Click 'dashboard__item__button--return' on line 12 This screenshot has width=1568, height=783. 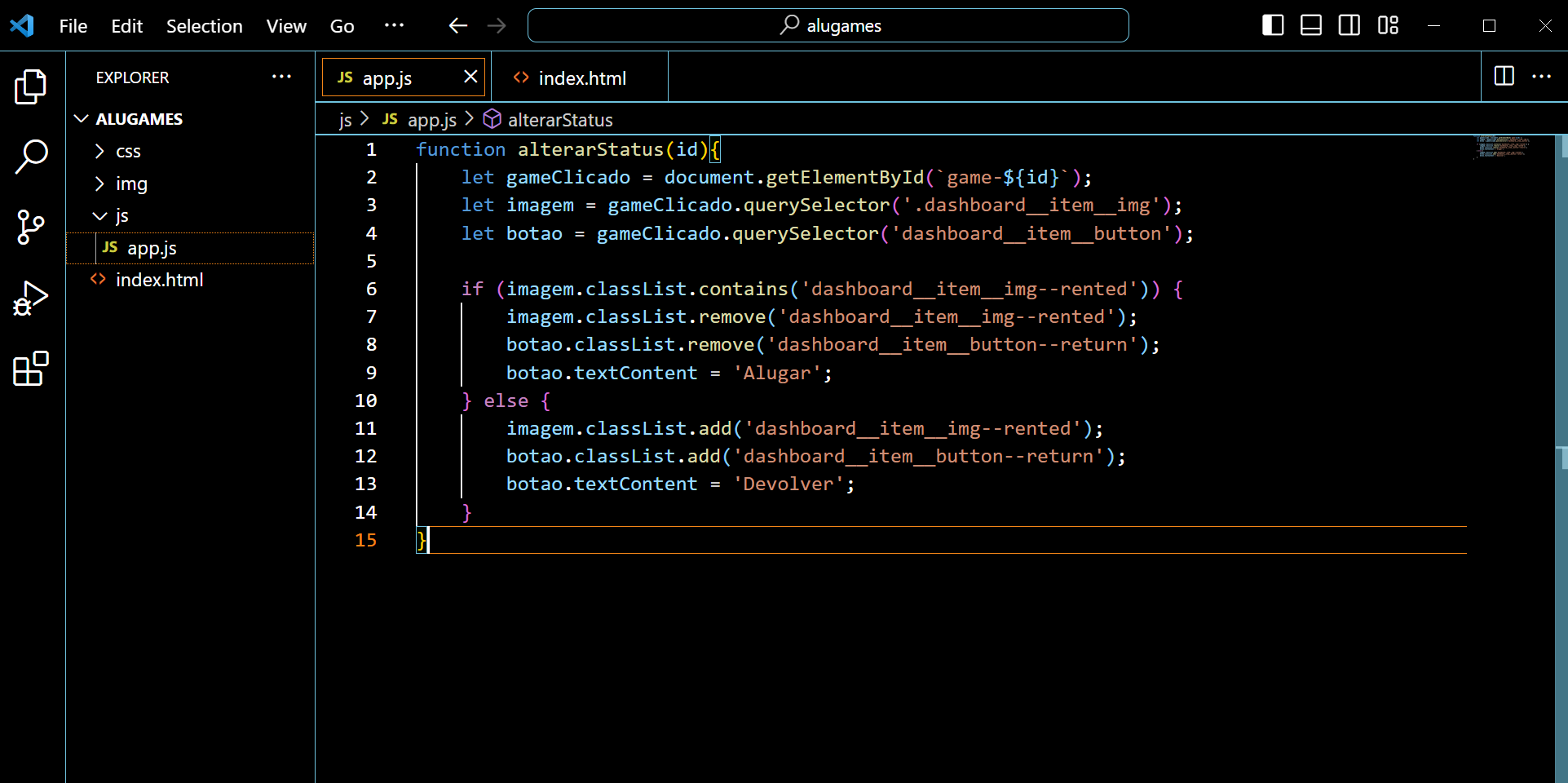pyautogui.click(x=918, y=456)
